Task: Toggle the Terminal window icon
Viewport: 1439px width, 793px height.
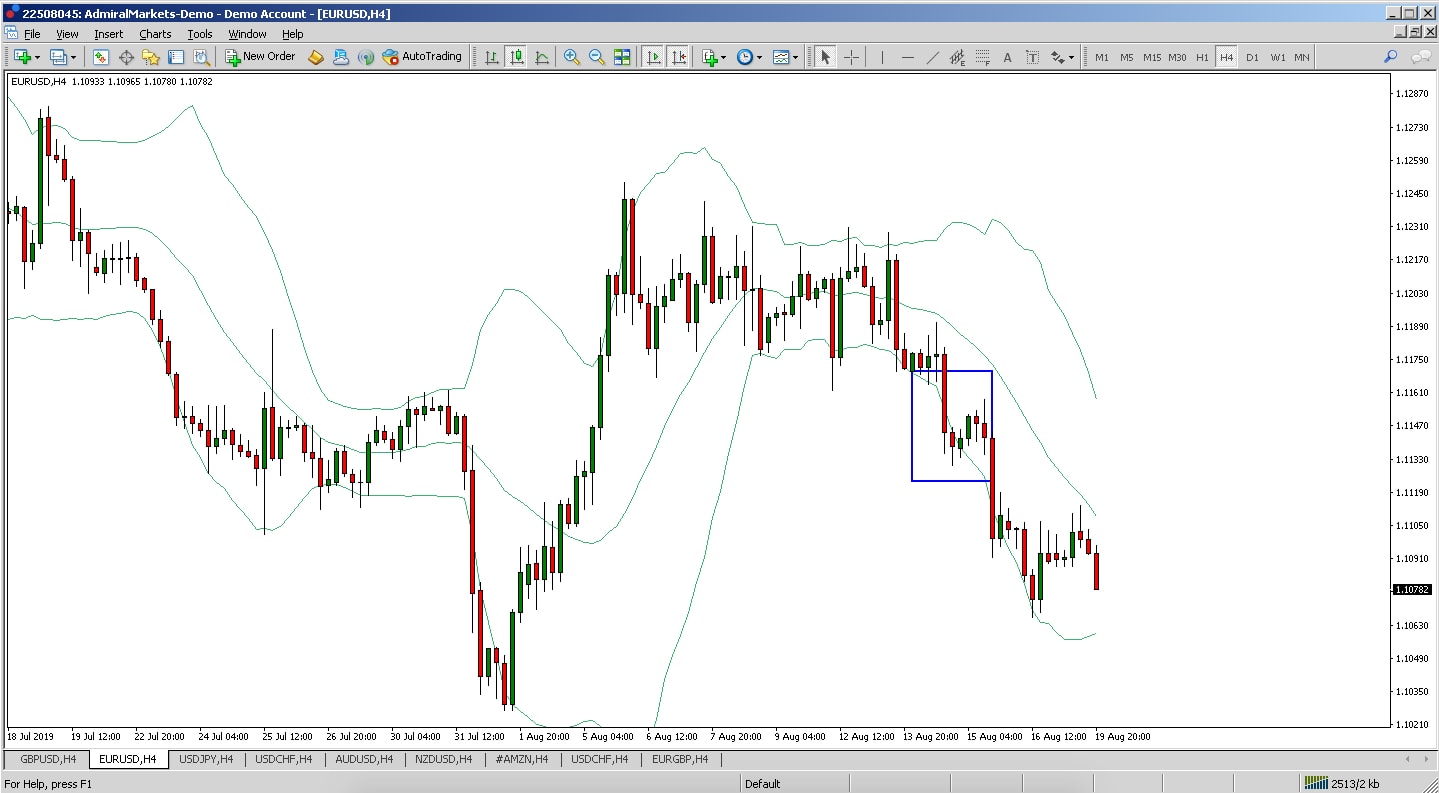Action: (176, 57)
